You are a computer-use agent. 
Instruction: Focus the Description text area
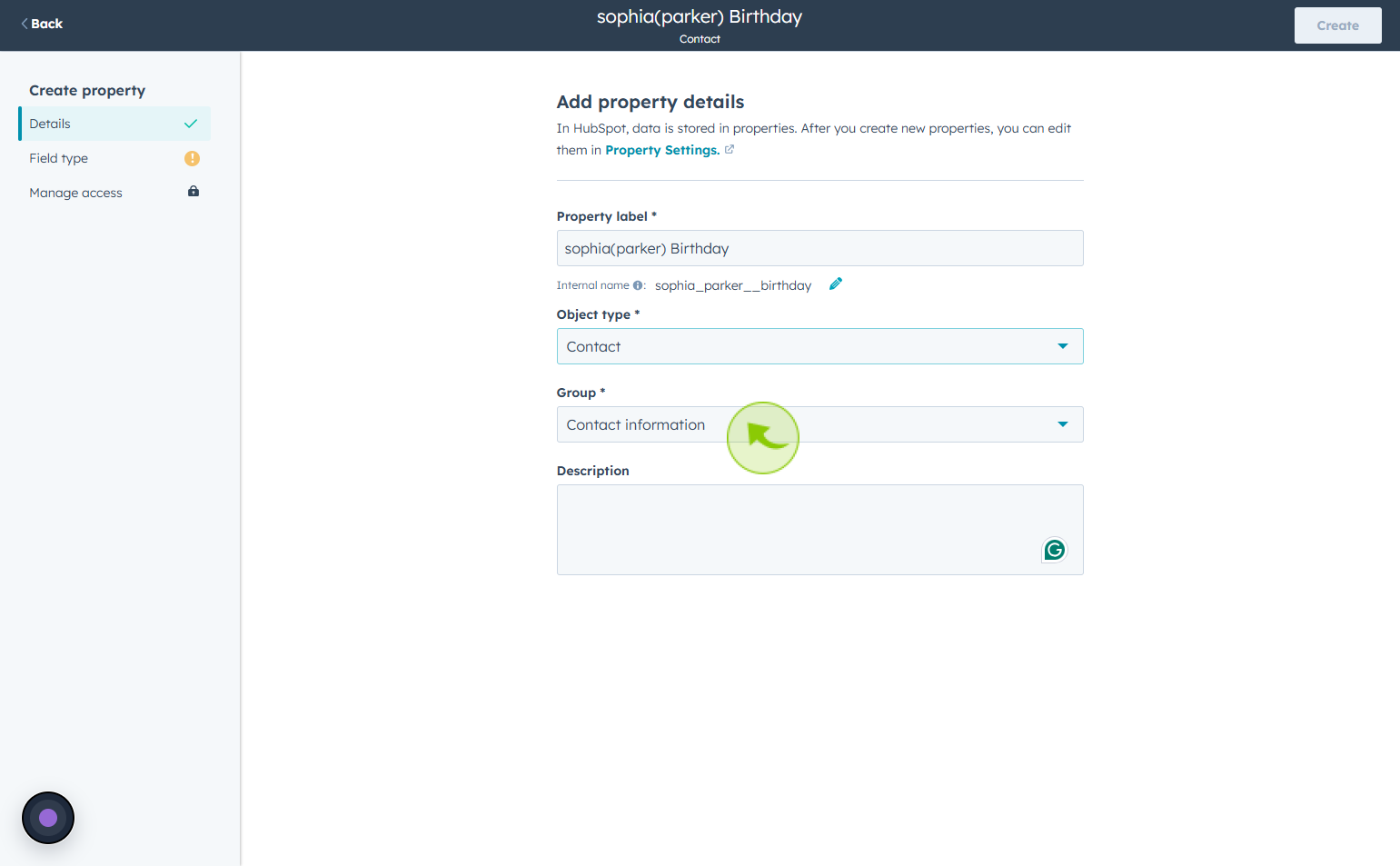(819, 530)
